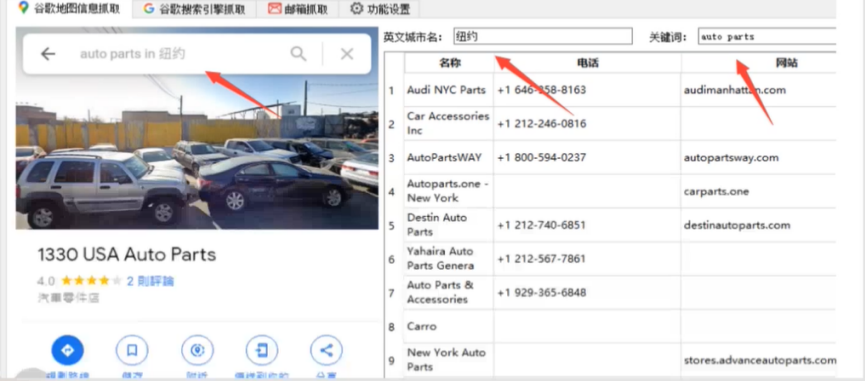Click the share icon button

point(326,350)
